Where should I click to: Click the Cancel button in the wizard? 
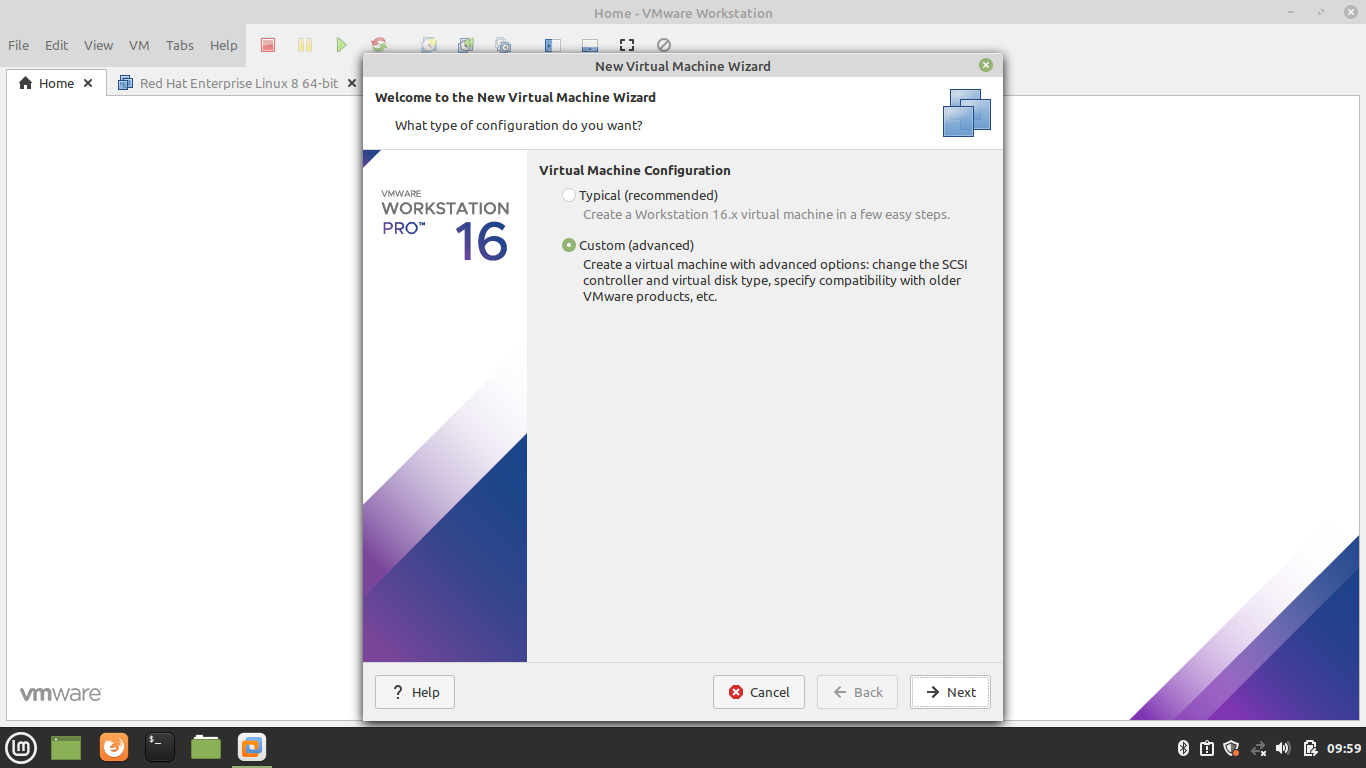coord(759,692)
